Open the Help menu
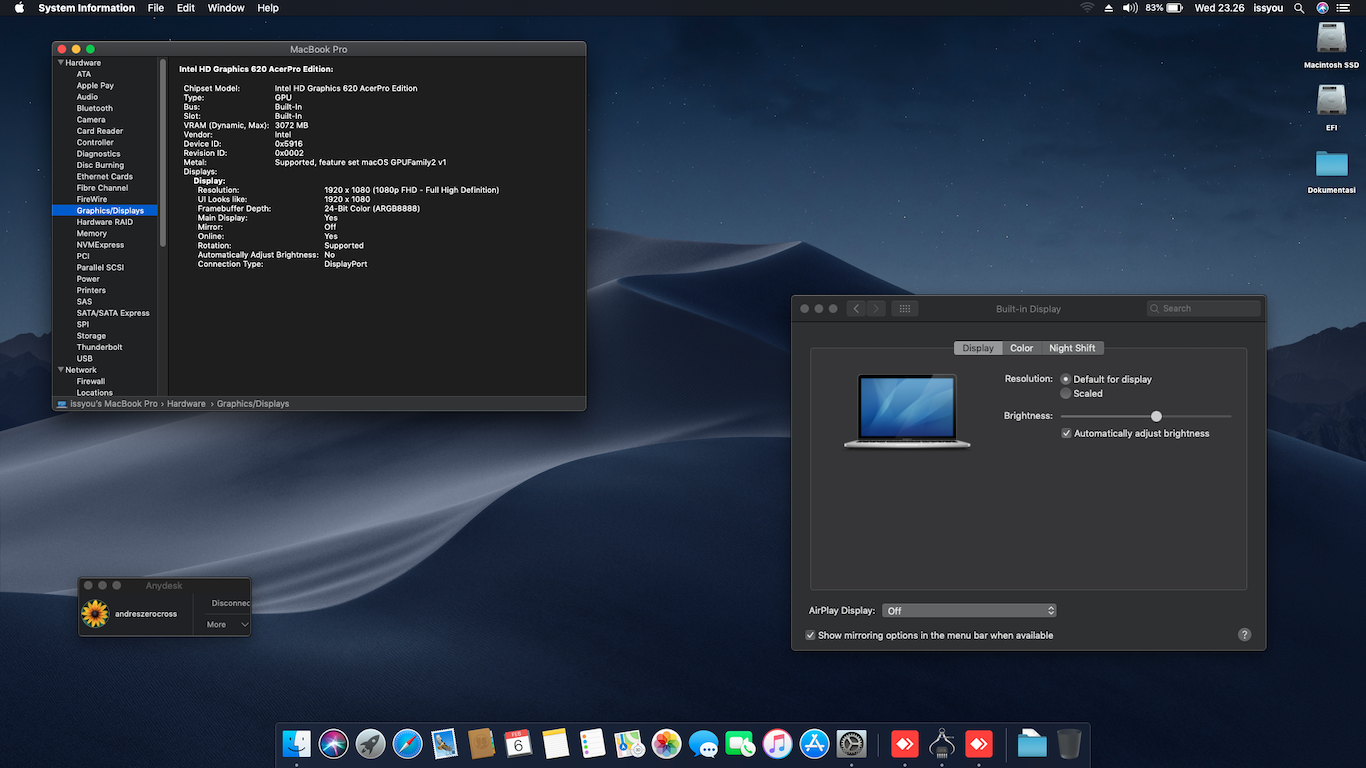Viewport: 1366px width, 768px height. coord(268,8)
